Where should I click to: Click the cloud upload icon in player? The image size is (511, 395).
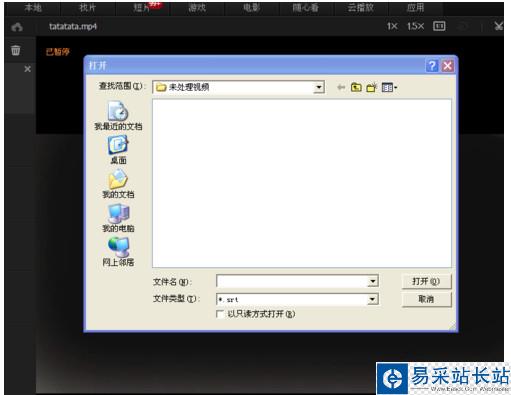(x=17, y=27)
